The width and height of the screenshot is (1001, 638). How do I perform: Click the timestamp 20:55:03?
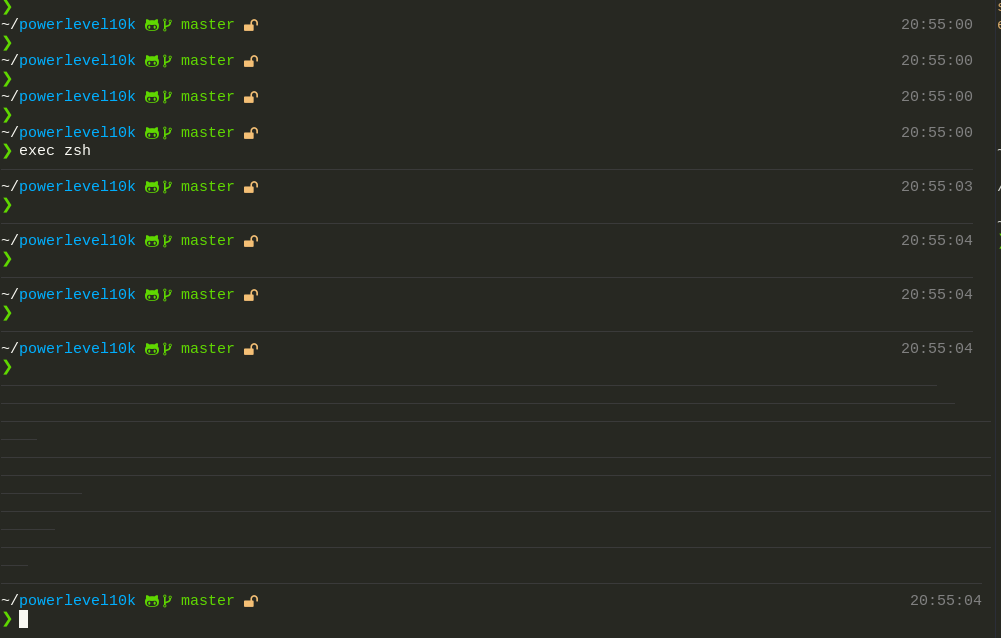(937, 186)
